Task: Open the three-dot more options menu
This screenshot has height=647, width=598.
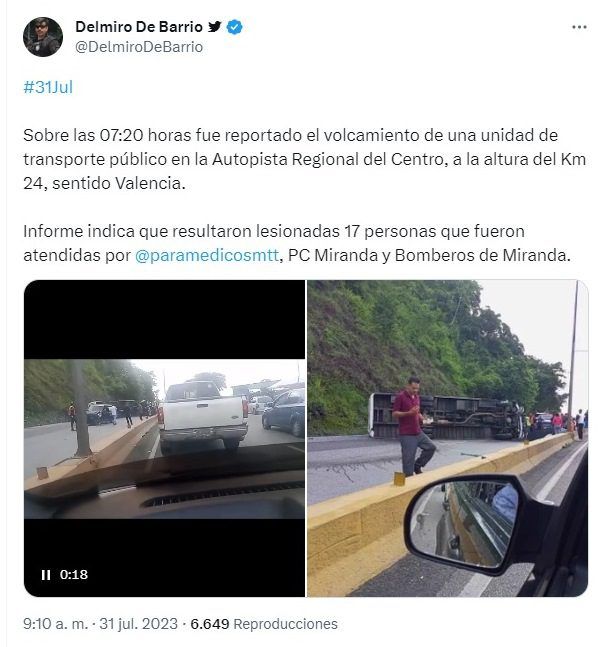Action: (x=579, y=27)
